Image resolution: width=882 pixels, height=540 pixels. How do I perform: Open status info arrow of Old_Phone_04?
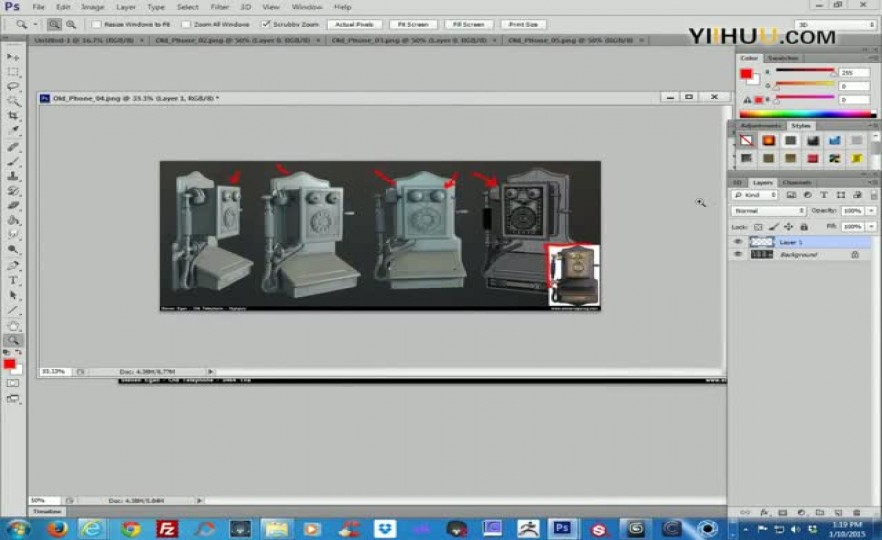(210, 371)
